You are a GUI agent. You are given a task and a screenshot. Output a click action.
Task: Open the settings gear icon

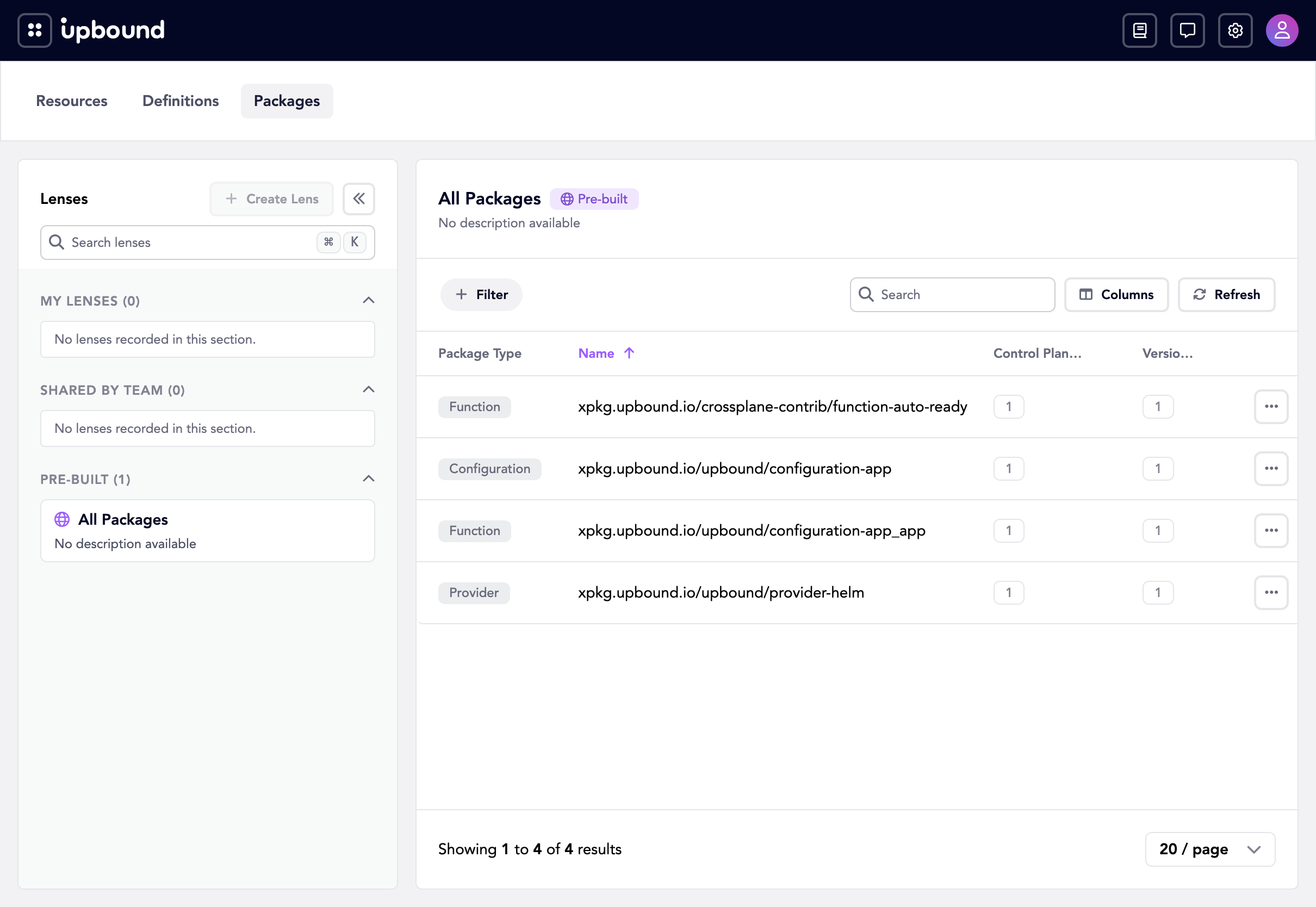[x=1235, y=30]
